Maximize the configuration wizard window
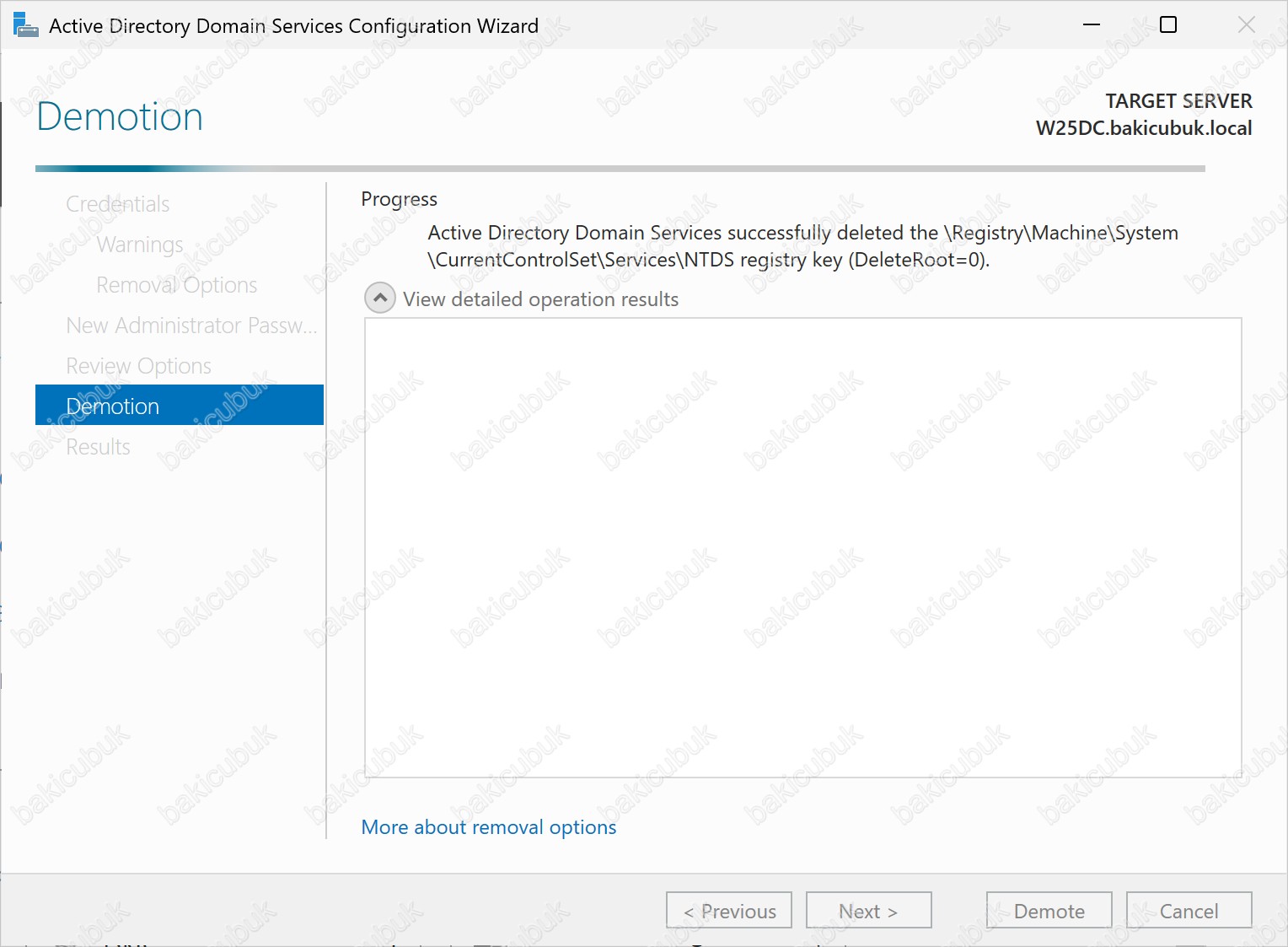 point(1168,25)
